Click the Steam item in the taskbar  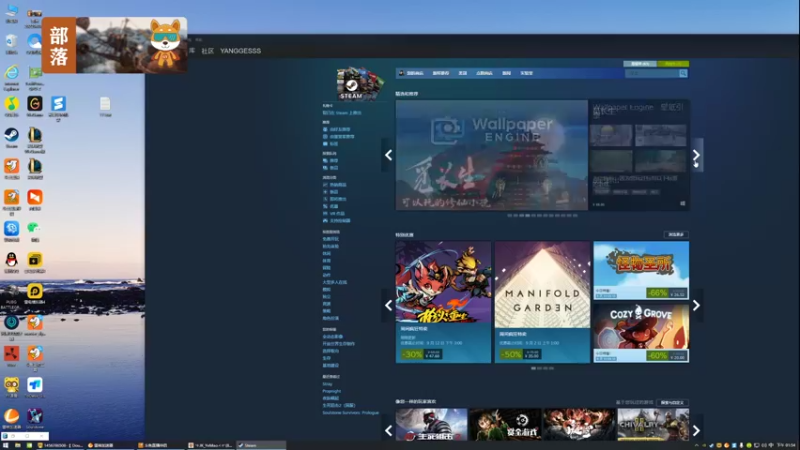coord(261,445)
